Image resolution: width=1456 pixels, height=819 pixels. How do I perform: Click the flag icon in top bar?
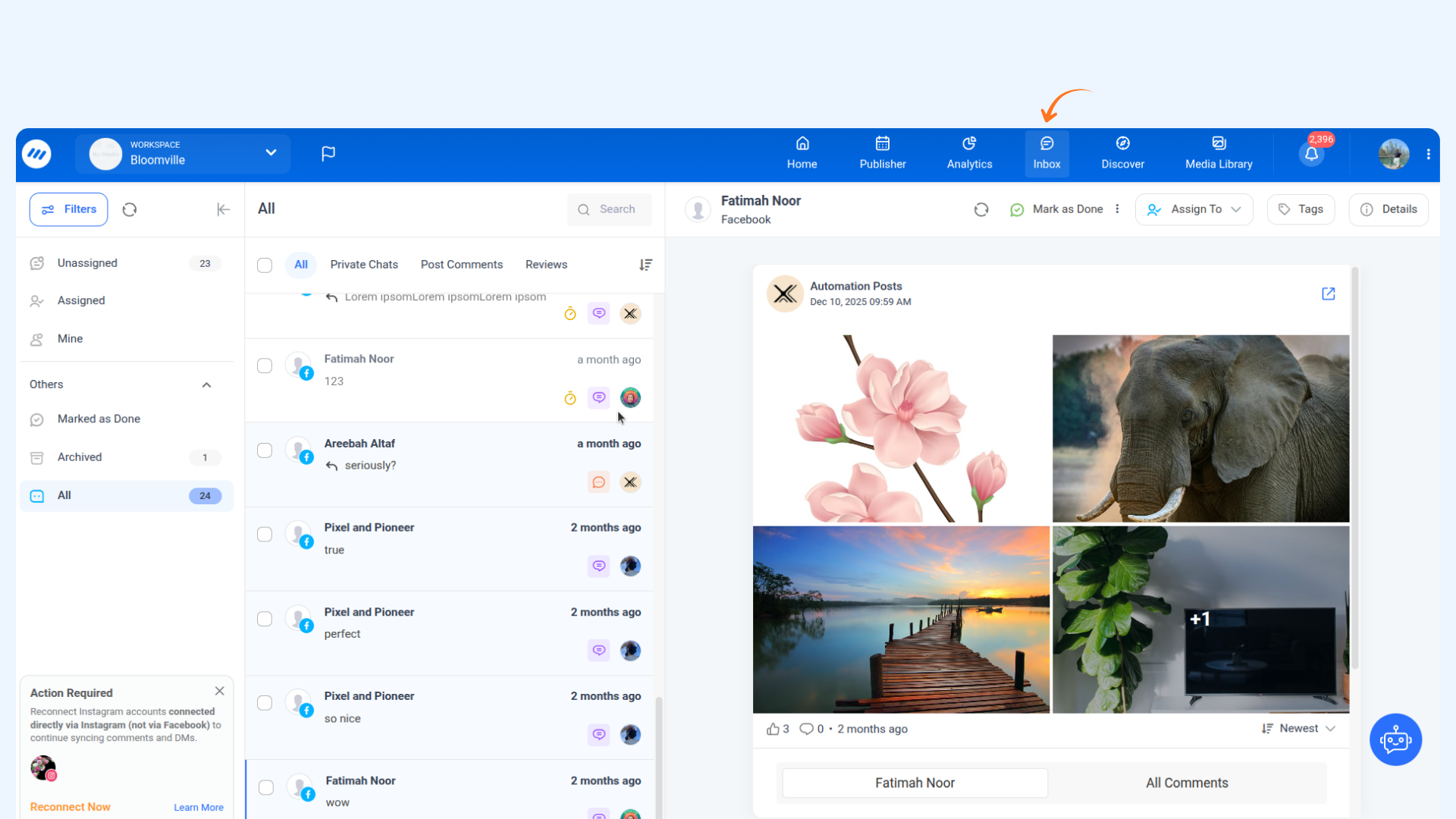(x=328, y=154)
